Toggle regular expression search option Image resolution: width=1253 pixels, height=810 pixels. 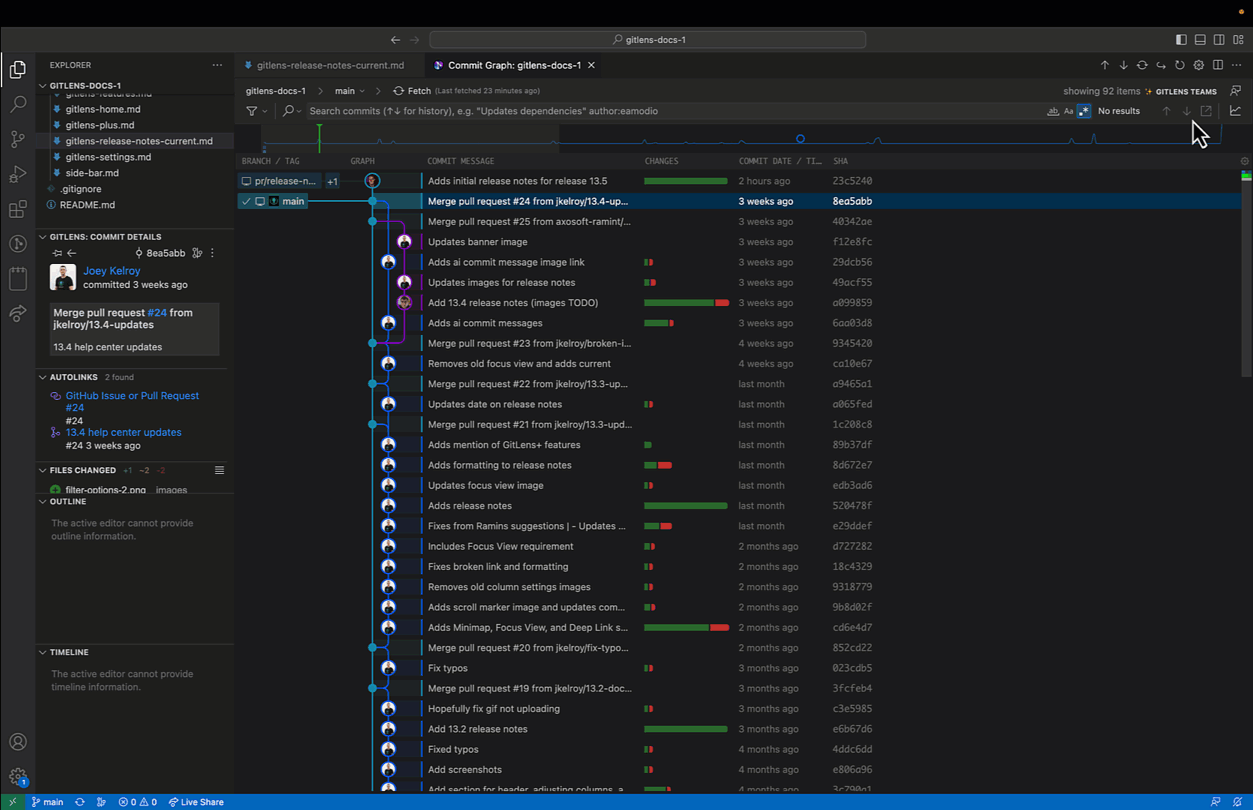1084,111
